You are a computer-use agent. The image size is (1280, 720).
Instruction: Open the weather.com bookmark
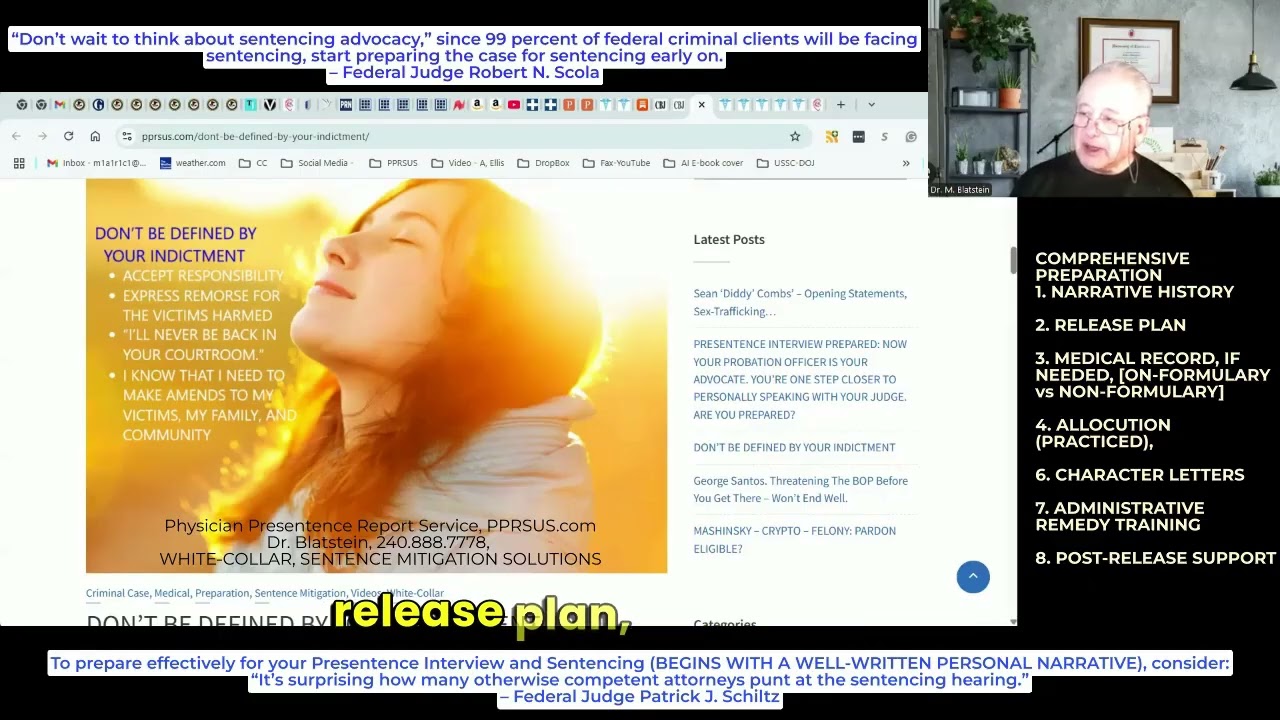(x=193, y=163)
